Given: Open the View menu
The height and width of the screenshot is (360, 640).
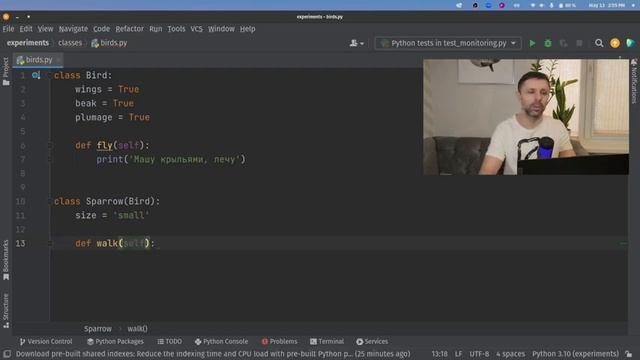Looking at the screenshot, I should tap(45, 29).
